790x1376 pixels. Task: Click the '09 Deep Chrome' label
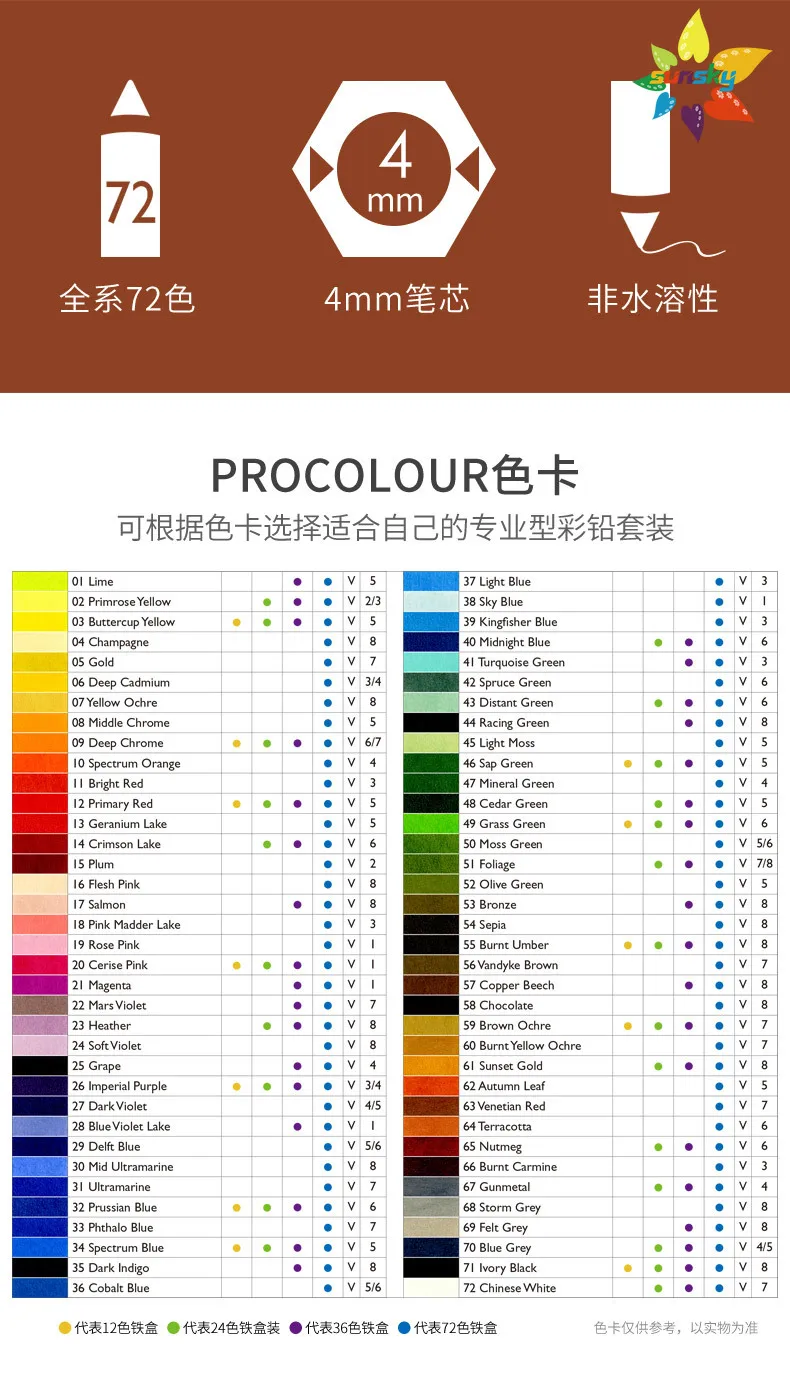click(x=115, y=743)
